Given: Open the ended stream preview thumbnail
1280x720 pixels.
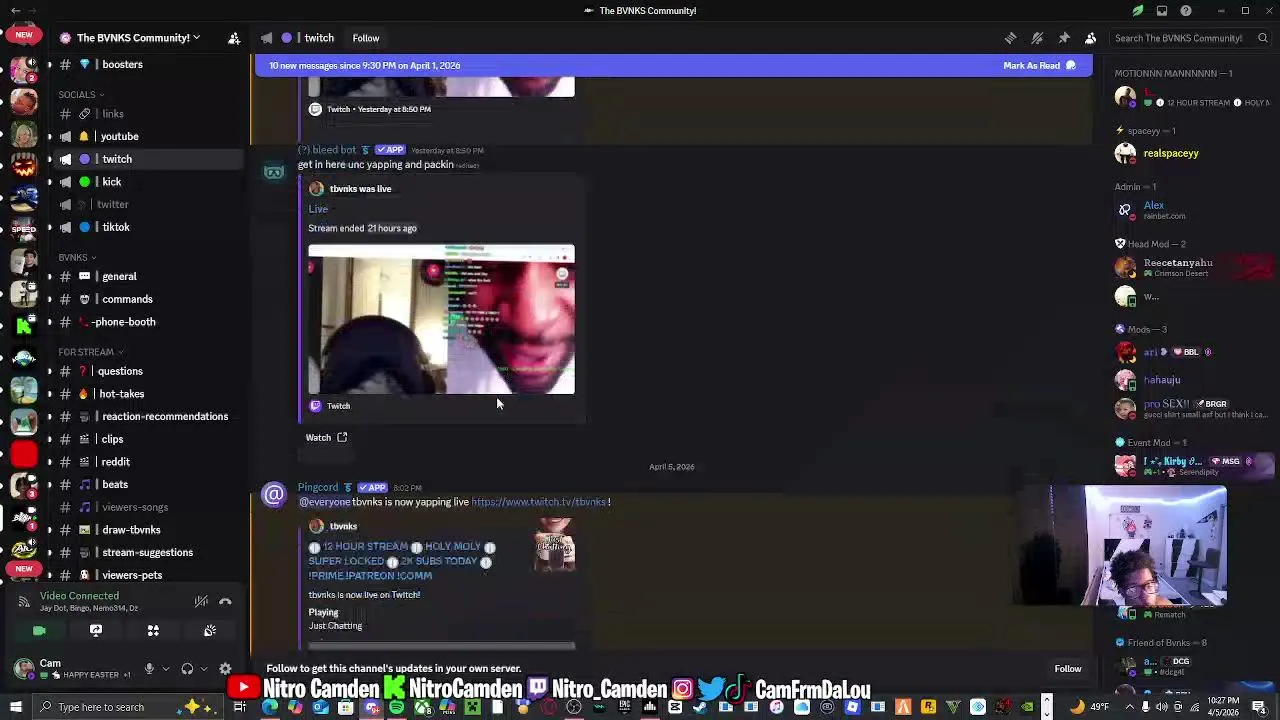Looking at the screenshot, I should [441, 319].
